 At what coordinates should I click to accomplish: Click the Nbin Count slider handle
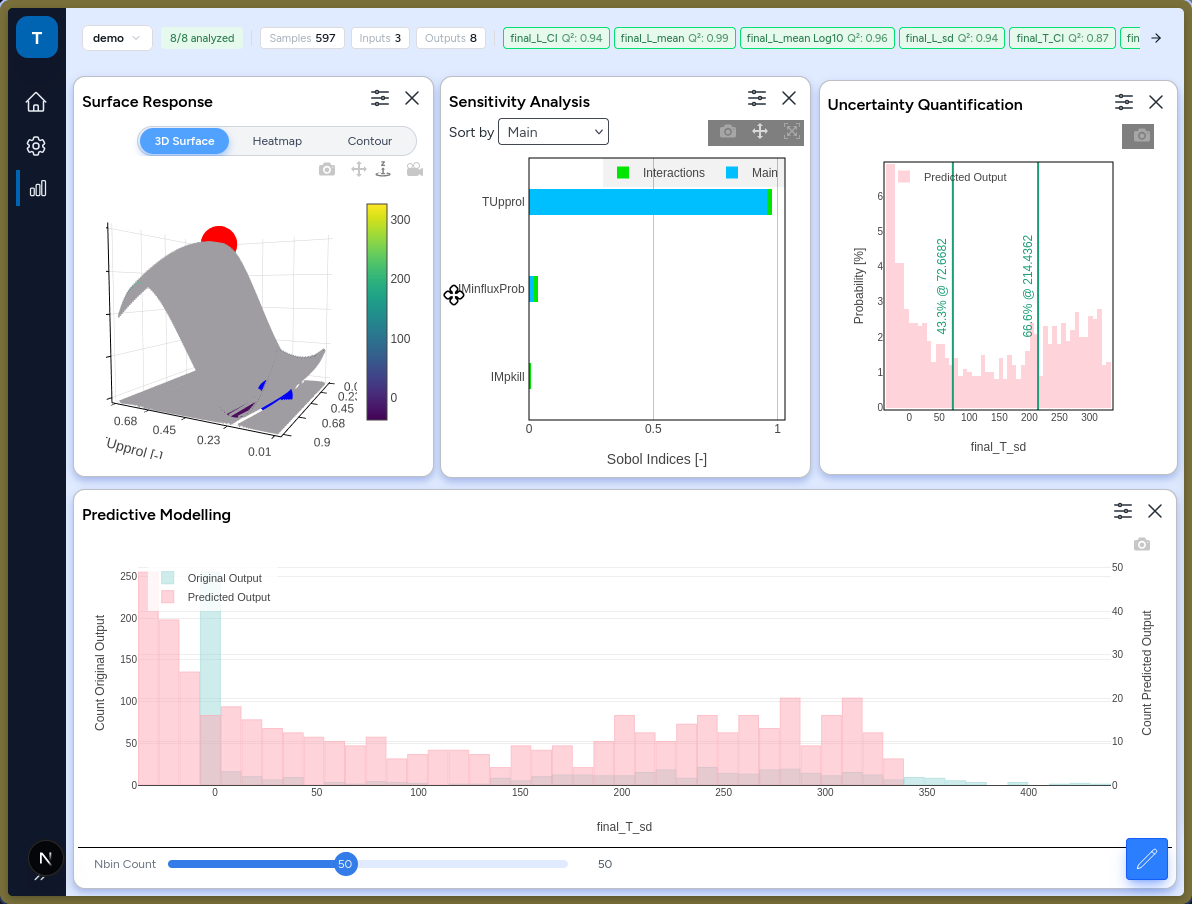click(346, 864)
